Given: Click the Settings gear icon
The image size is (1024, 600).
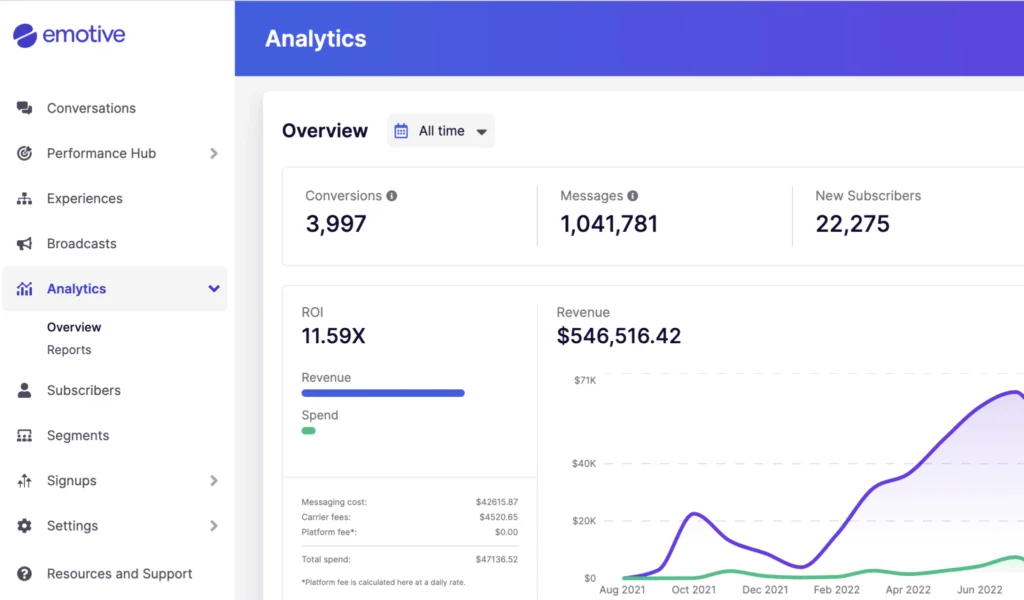Looking at the screenshot, I should pos(24,526).
